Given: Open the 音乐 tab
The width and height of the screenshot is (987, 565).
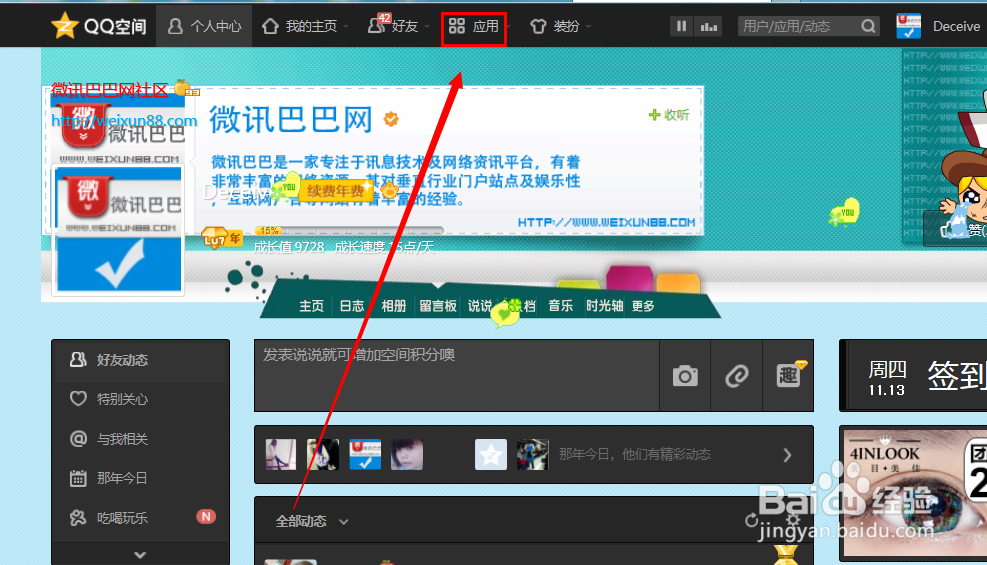Looking at the screenshot, I should click(560, 306).
